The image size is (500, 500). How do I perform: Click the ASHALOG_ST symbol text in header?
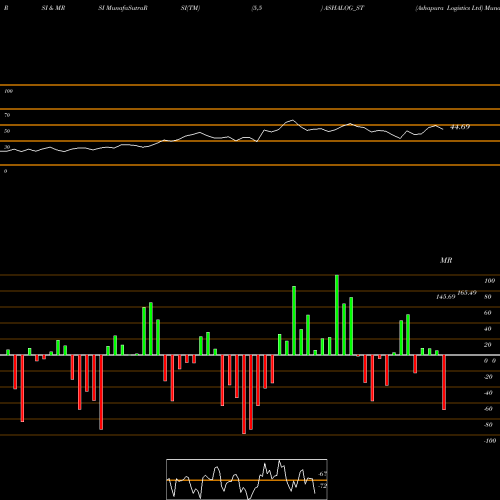tap(344, 8)
